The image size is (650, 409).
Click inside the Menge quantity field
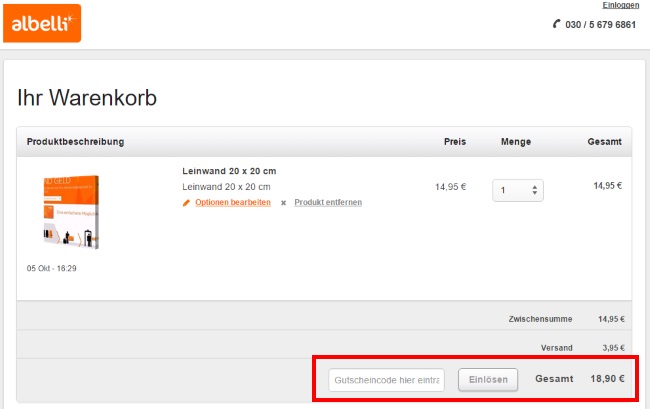click(x=511, y=190)
